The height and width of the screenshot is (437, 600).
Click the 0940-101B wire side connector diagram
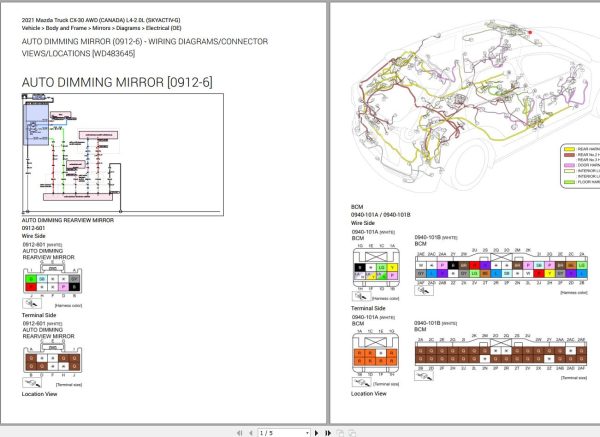tap(501, 267)
